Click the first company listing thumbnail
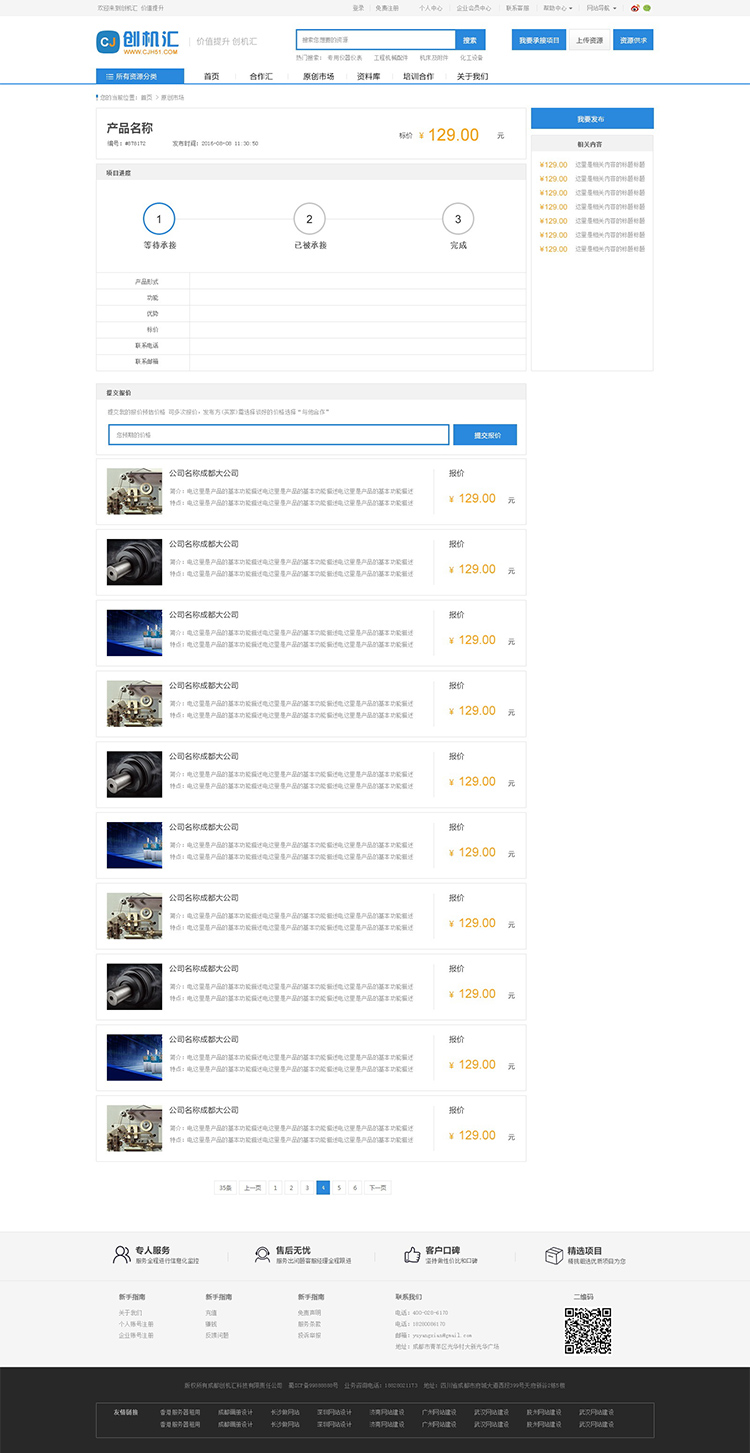This screenshot has height=1453, width=750. point(134,492)
